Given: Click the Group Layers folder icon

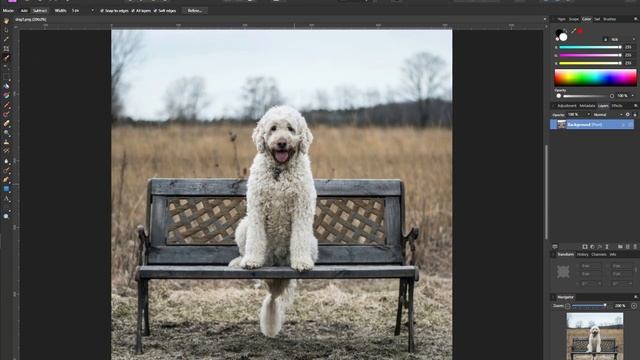Looking at the screenshot, I should (620, 247).
